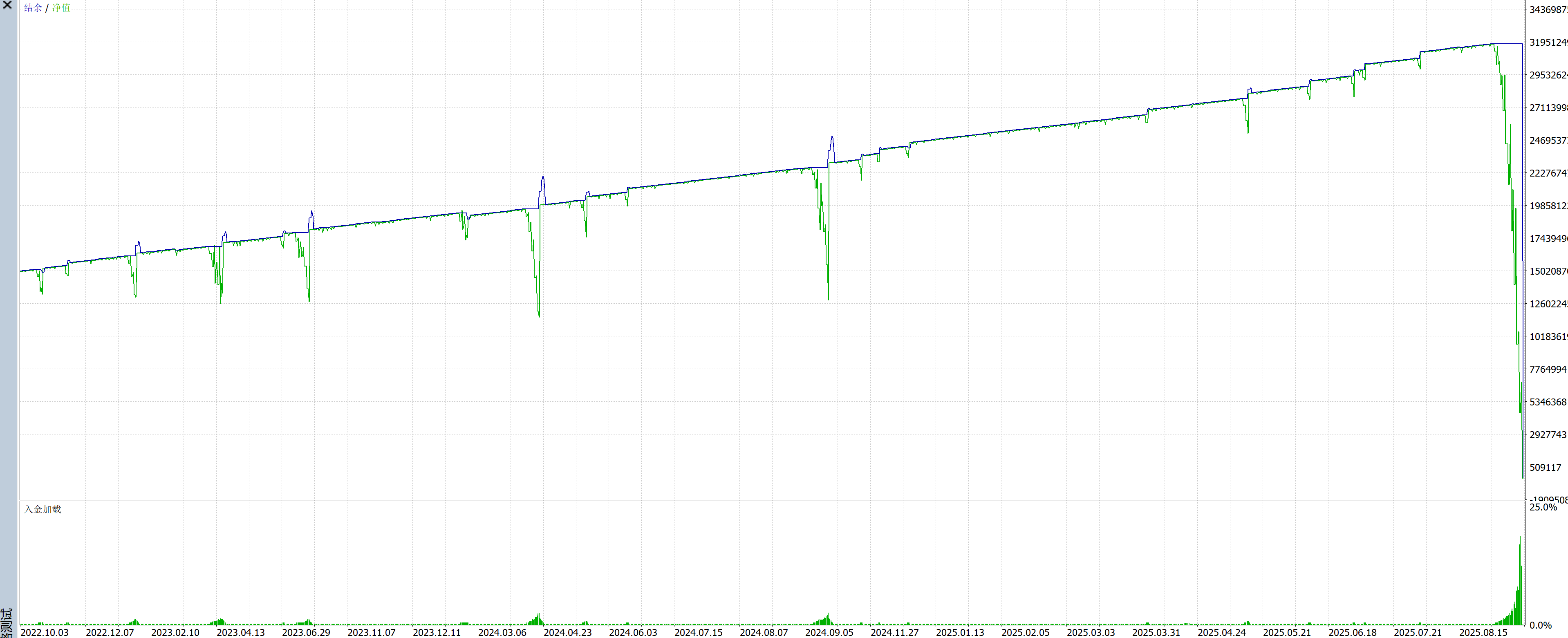This screenshot has height=638, width=1568.
Task: Select the 2024.11.27 date label
Action: [x=895, y=632]
